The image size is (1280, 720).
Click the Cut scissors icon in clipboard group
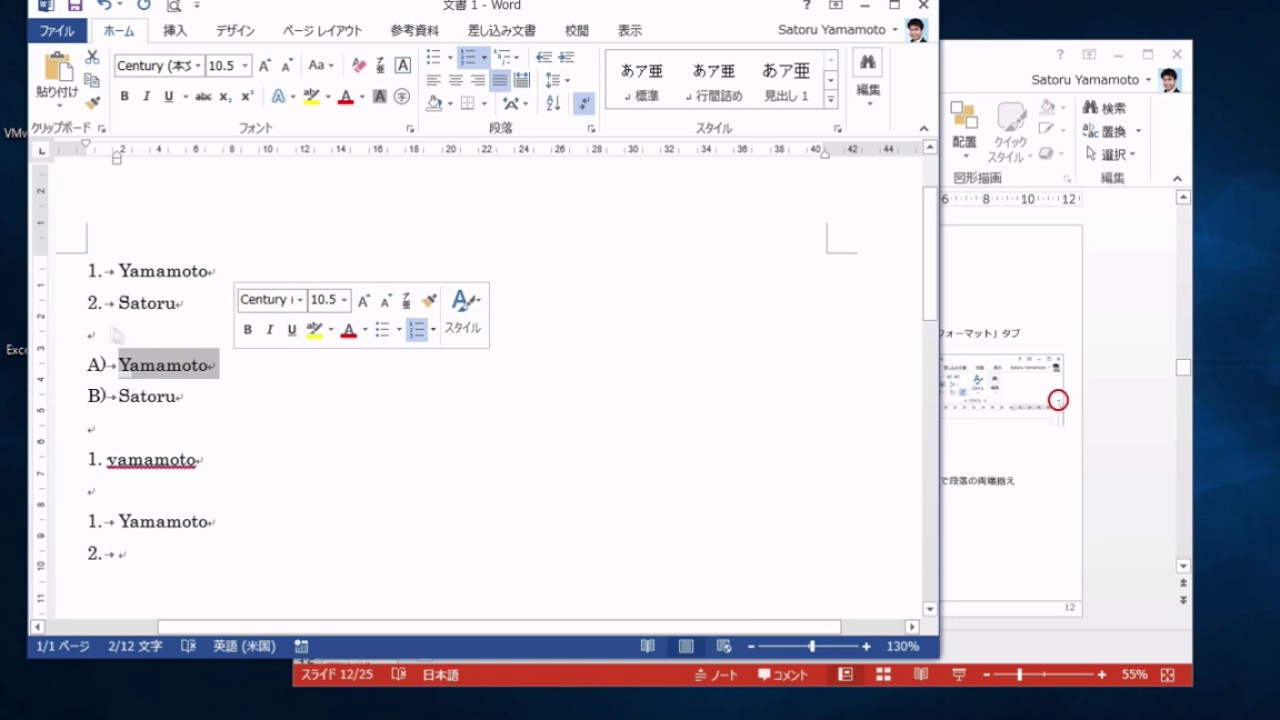92,58
